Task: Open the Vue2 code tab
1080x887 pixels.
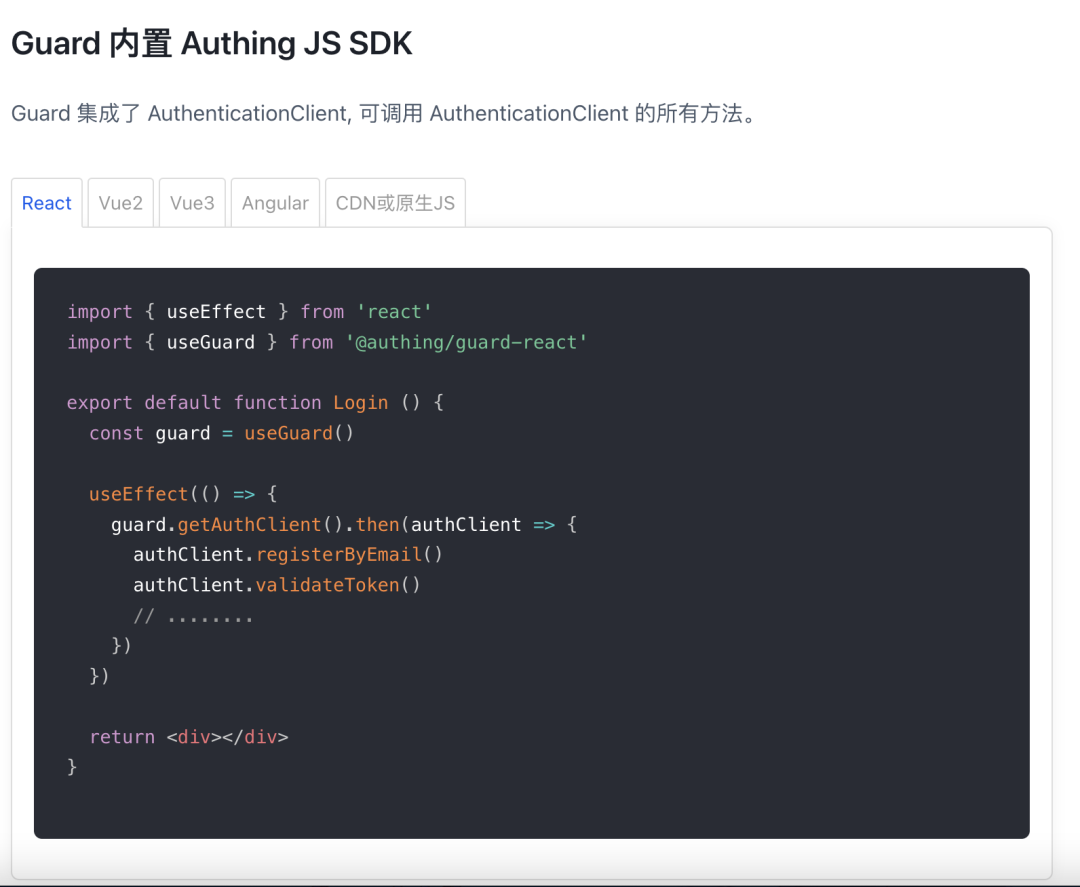Action: [x=121, y=203]
